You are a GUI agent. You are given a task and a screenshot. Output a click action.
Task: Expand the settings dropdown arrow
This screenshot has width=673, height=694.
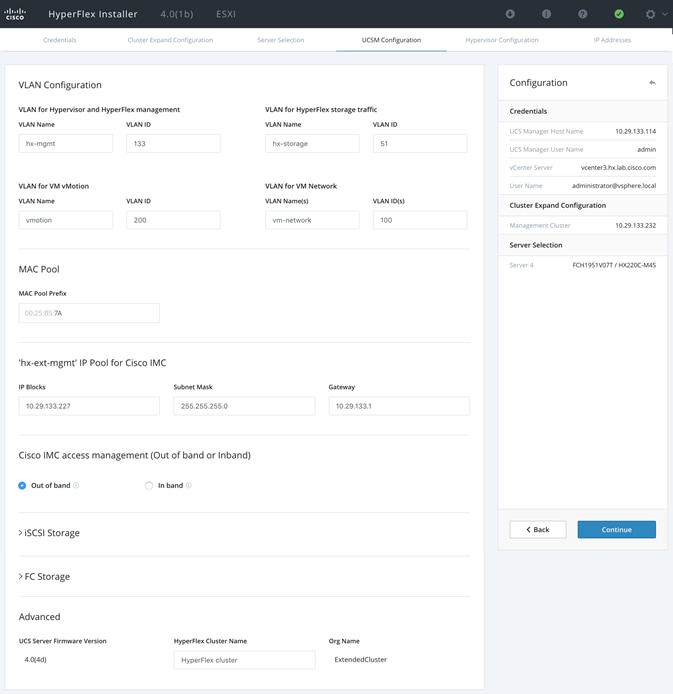(665, 14)
